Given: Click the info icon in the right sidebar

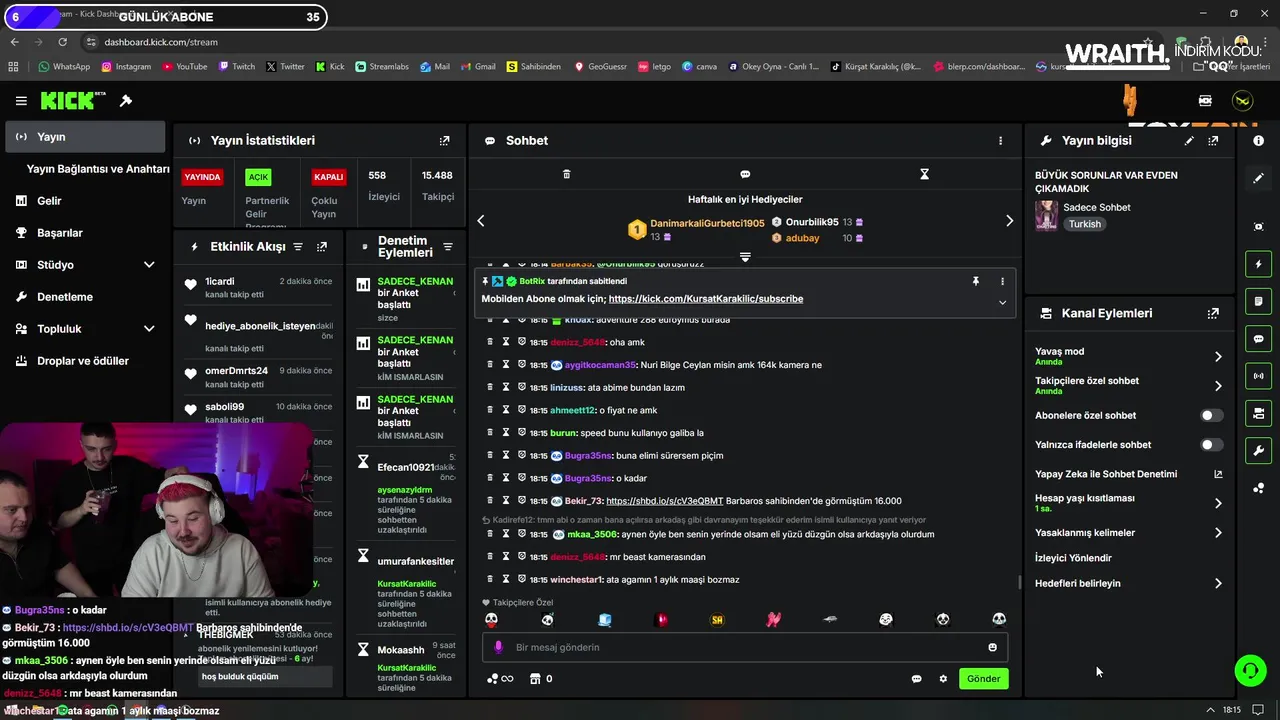Looking at the screenshot, I should point(1258,141).
